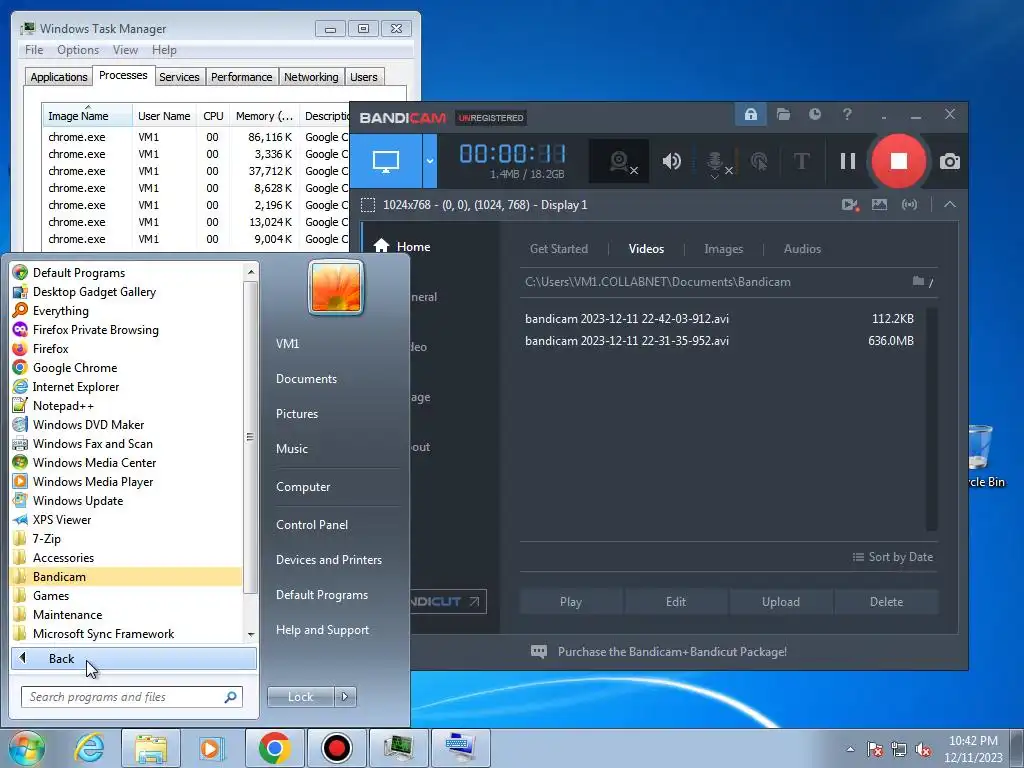
Task: Toggle the microphone icon in Bandicam
Action: (x=717, y=162)
